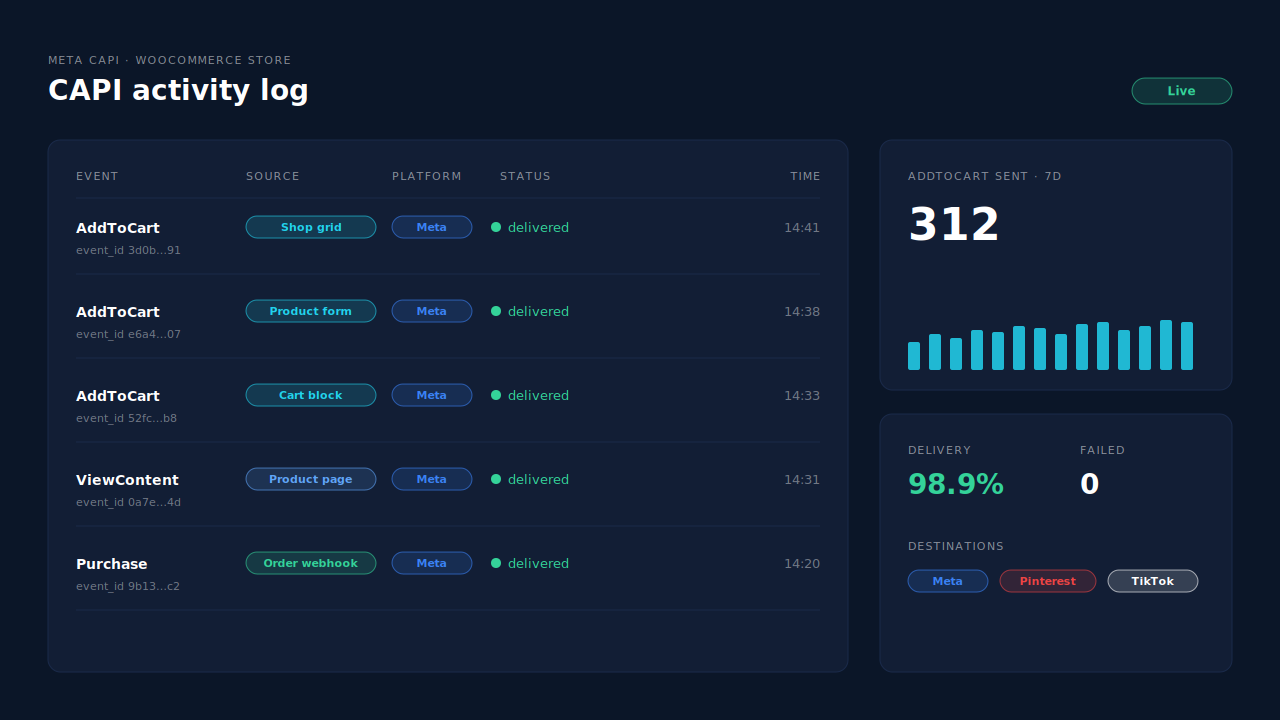Click the 14:38 timestamp

(802, 311)
